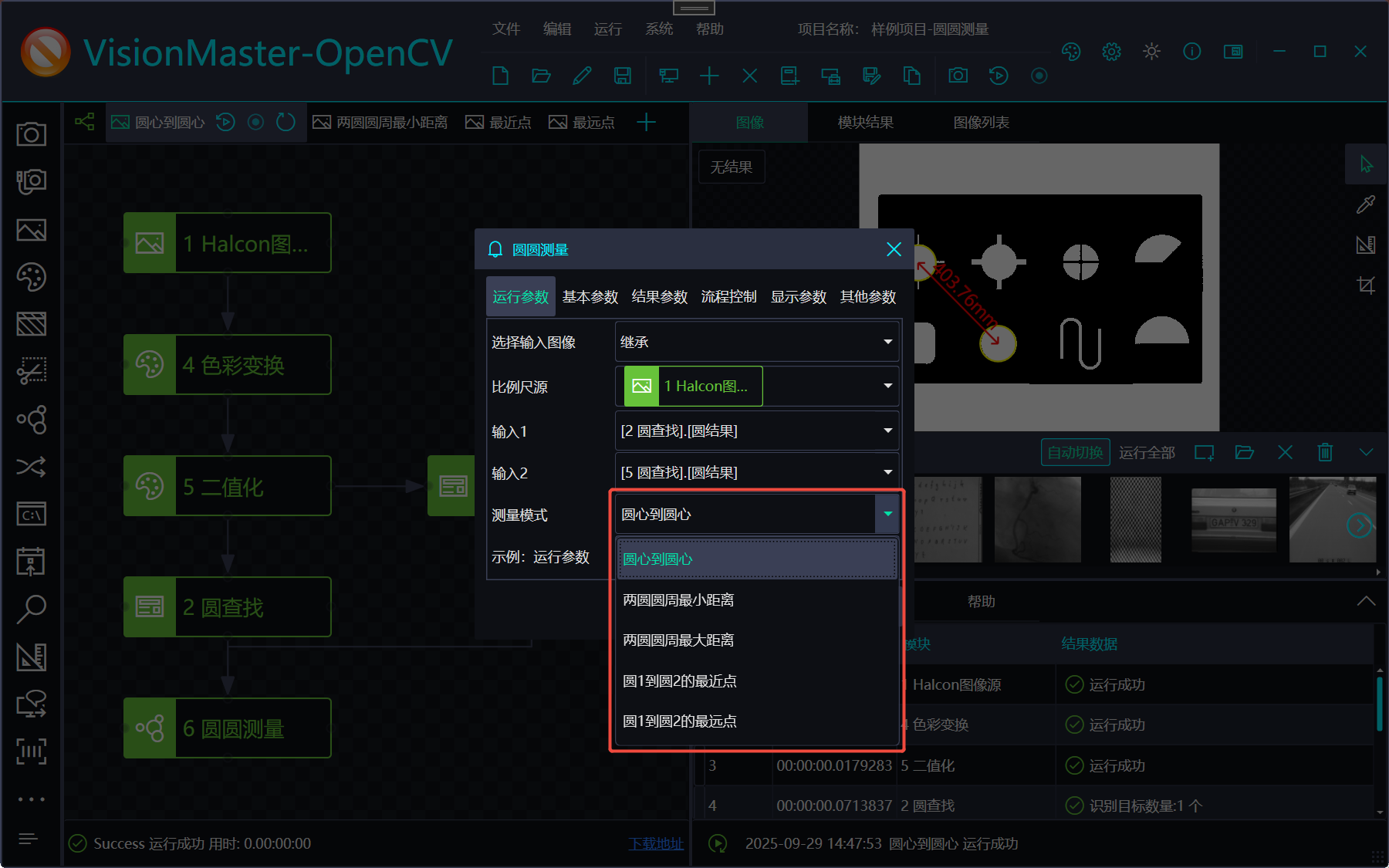The height and width of the screenshot is (868, 1389).
Task: Select 圆1到圆2的最远点 option
Action: [x=757, y=721]
